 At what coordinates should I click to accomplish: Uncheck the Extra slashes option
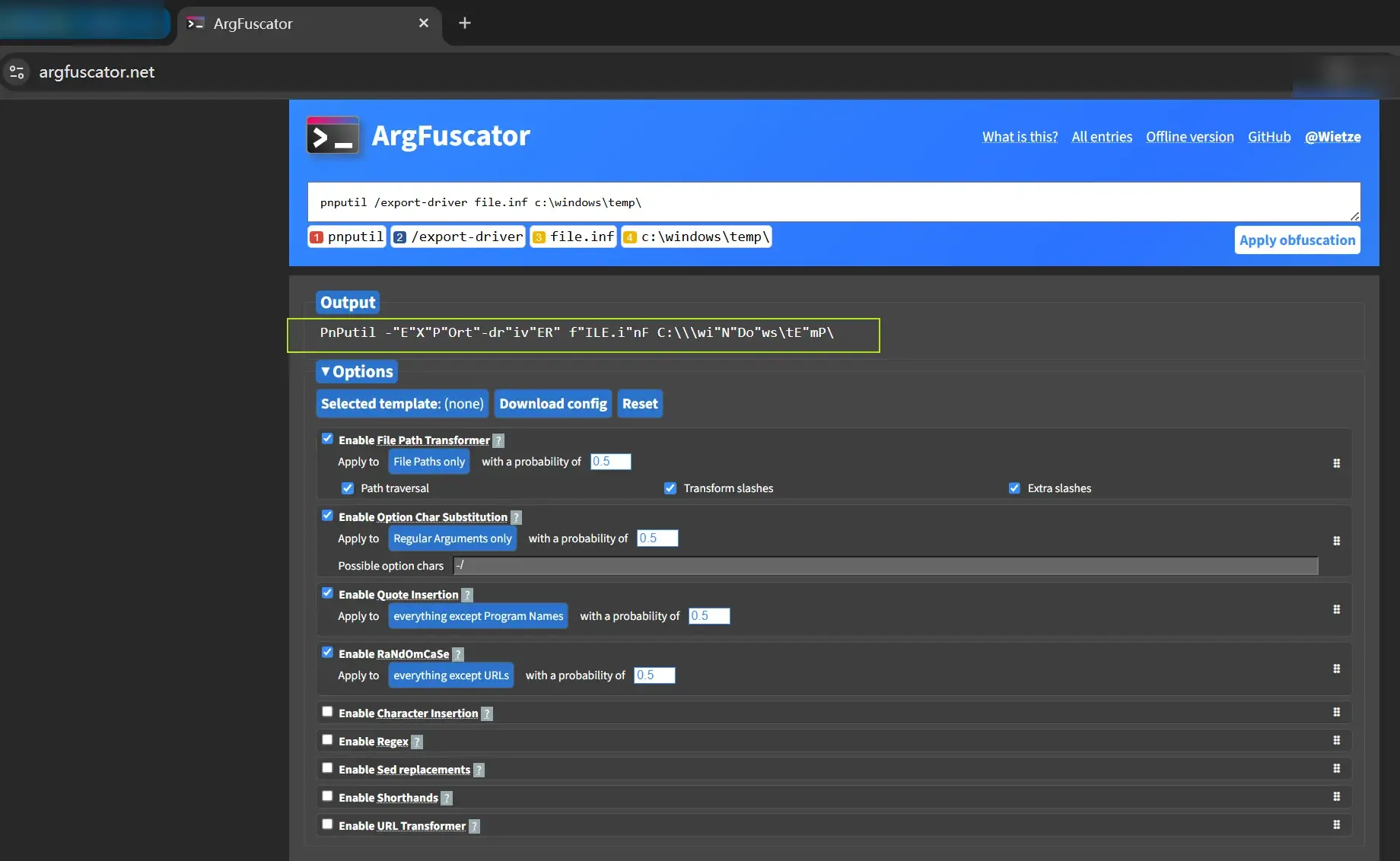pyautogui.click(x=1014, y=488)
